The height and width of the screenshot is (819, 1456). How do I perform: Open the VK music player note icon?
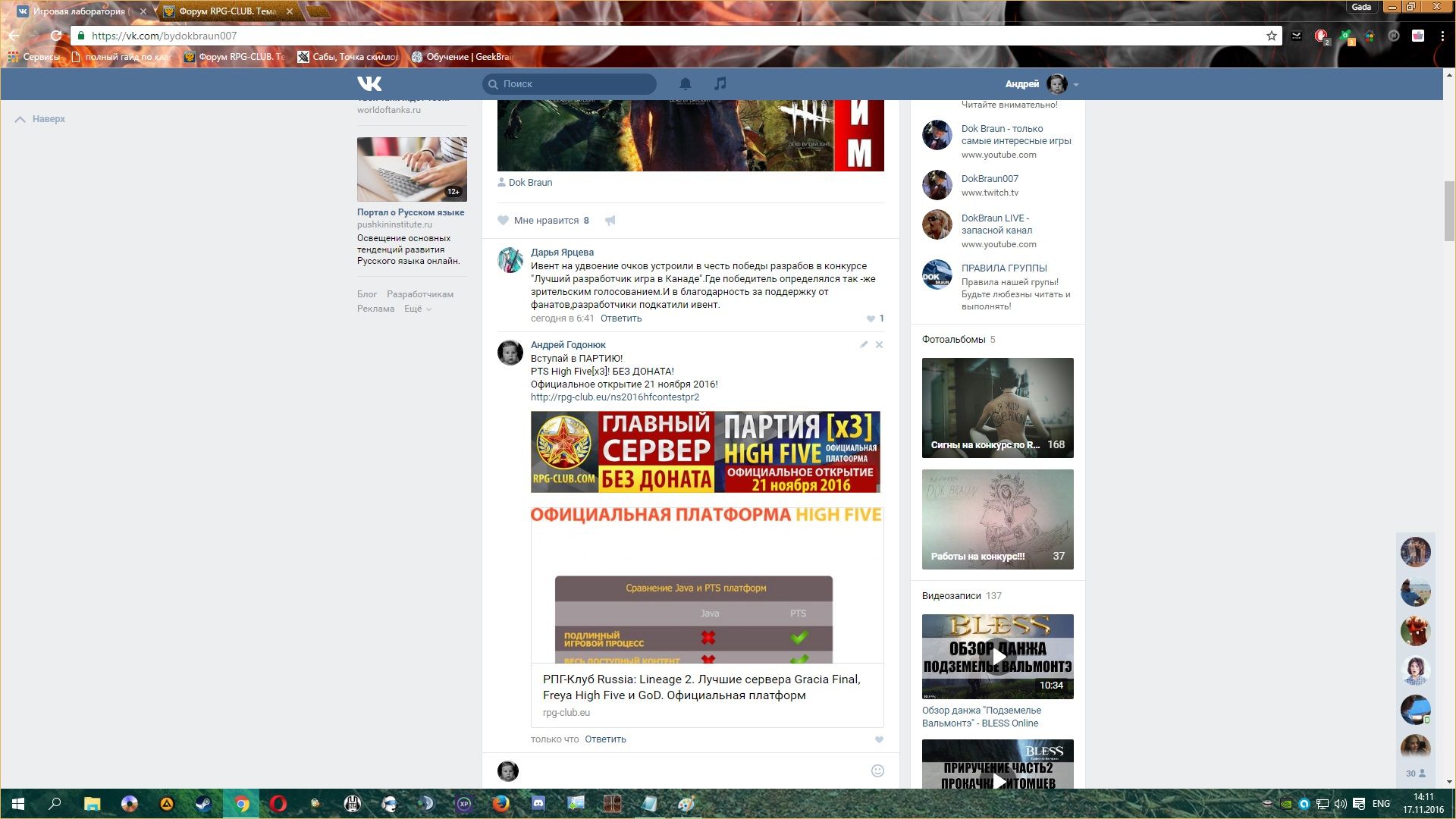click(x=720, y=83)
